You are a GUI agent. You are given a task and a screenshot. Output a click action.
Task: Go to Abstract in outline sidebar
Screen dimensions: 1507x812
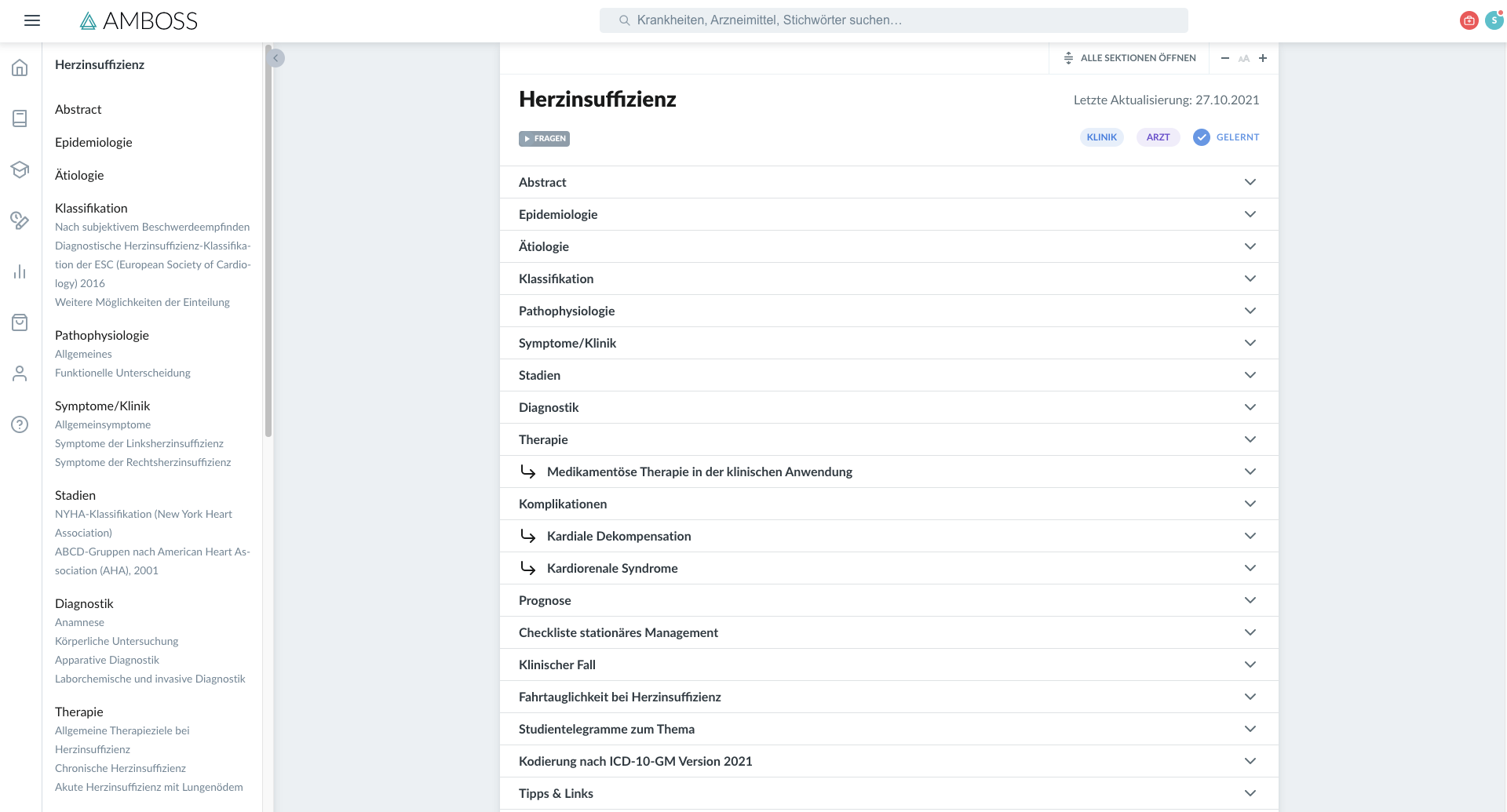(x=78, y=109)
